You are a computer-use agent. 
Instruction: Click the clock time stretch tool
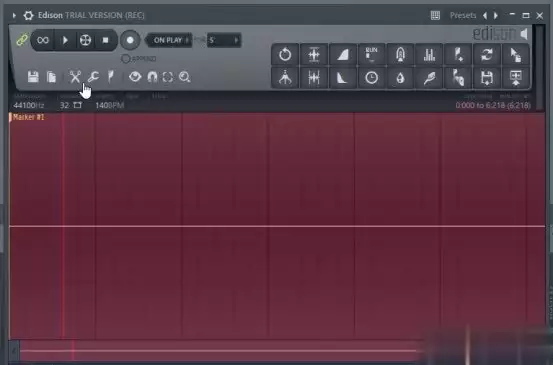(371, 78)
